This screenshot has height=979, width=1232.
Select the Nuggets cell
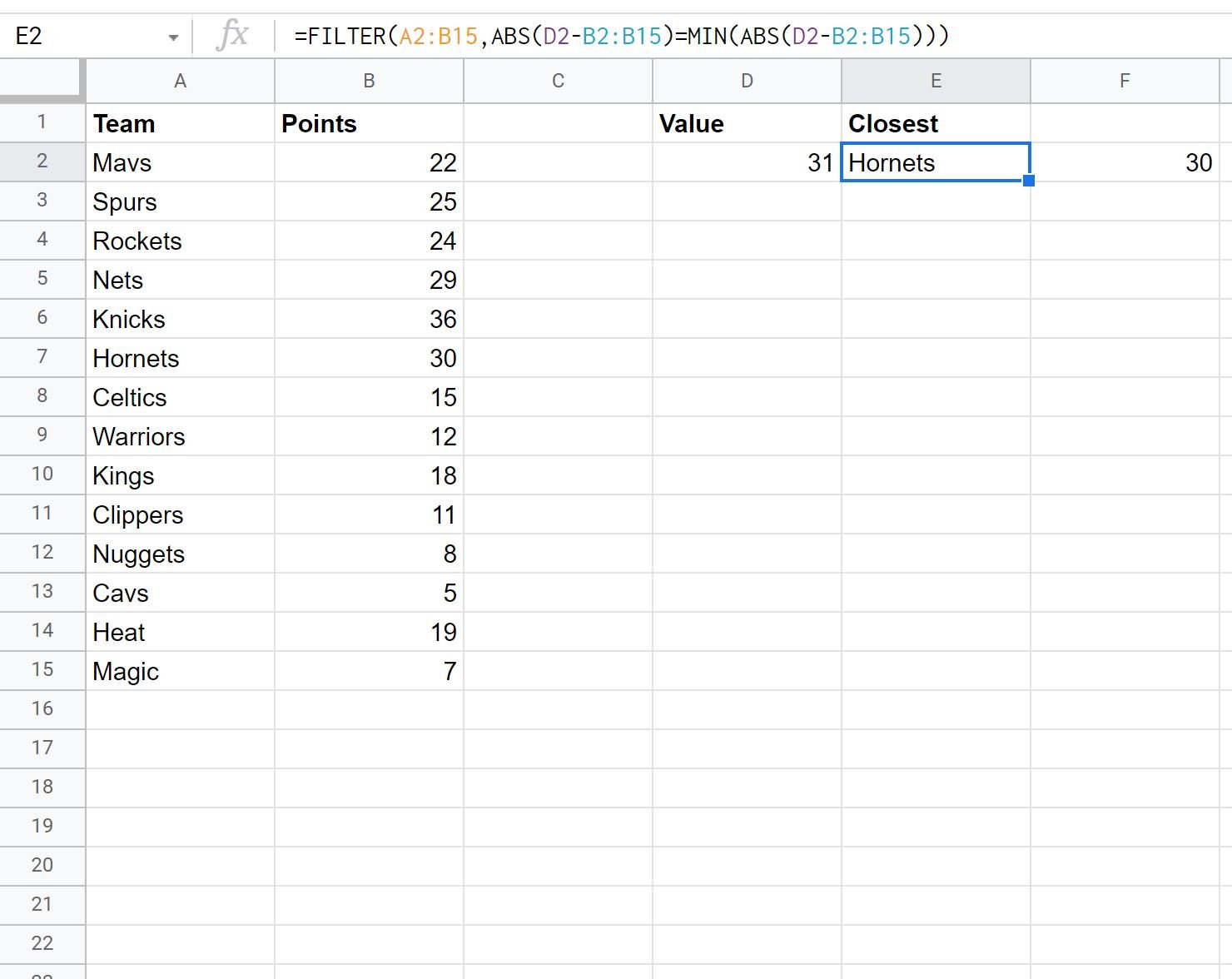pyautogui.click(x=180, y=554)
